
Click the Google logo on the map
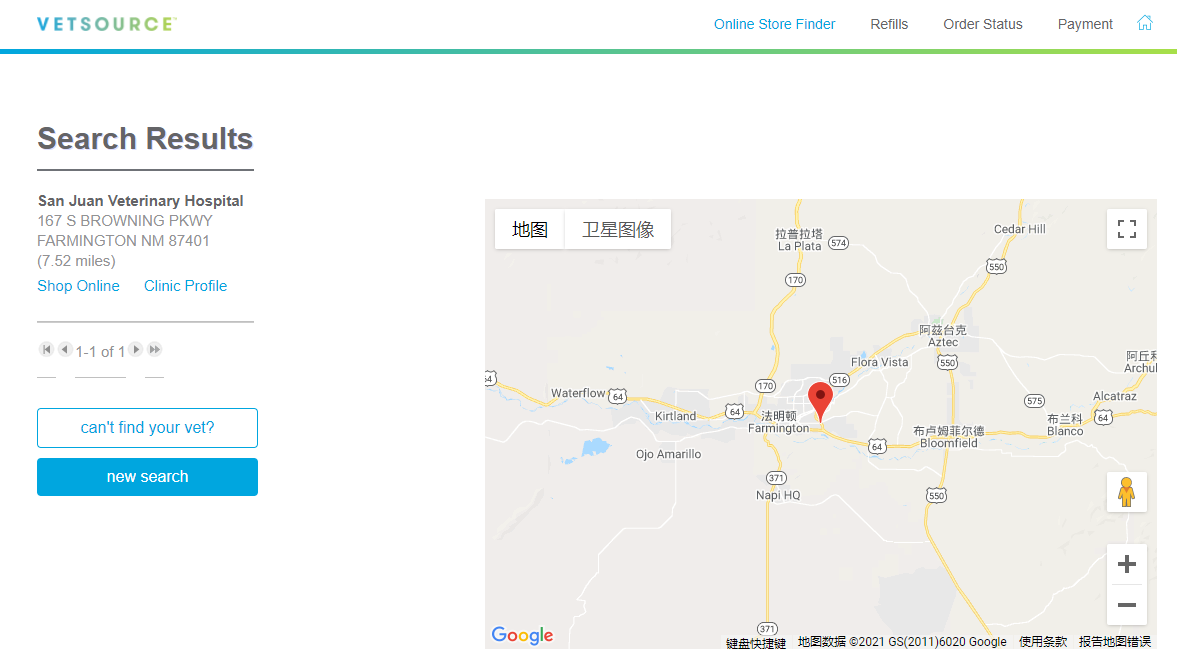click(x=522, y=635)
